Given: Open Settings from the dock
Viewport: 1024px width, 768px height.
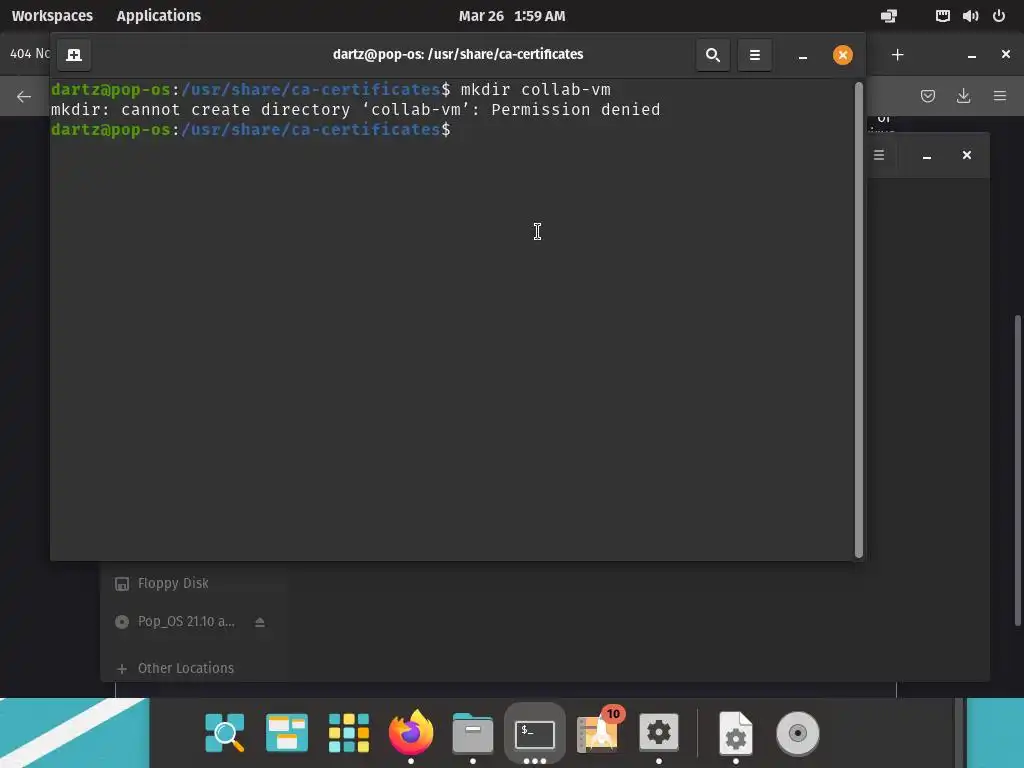Looking at the screenshot, I should 659,733.
